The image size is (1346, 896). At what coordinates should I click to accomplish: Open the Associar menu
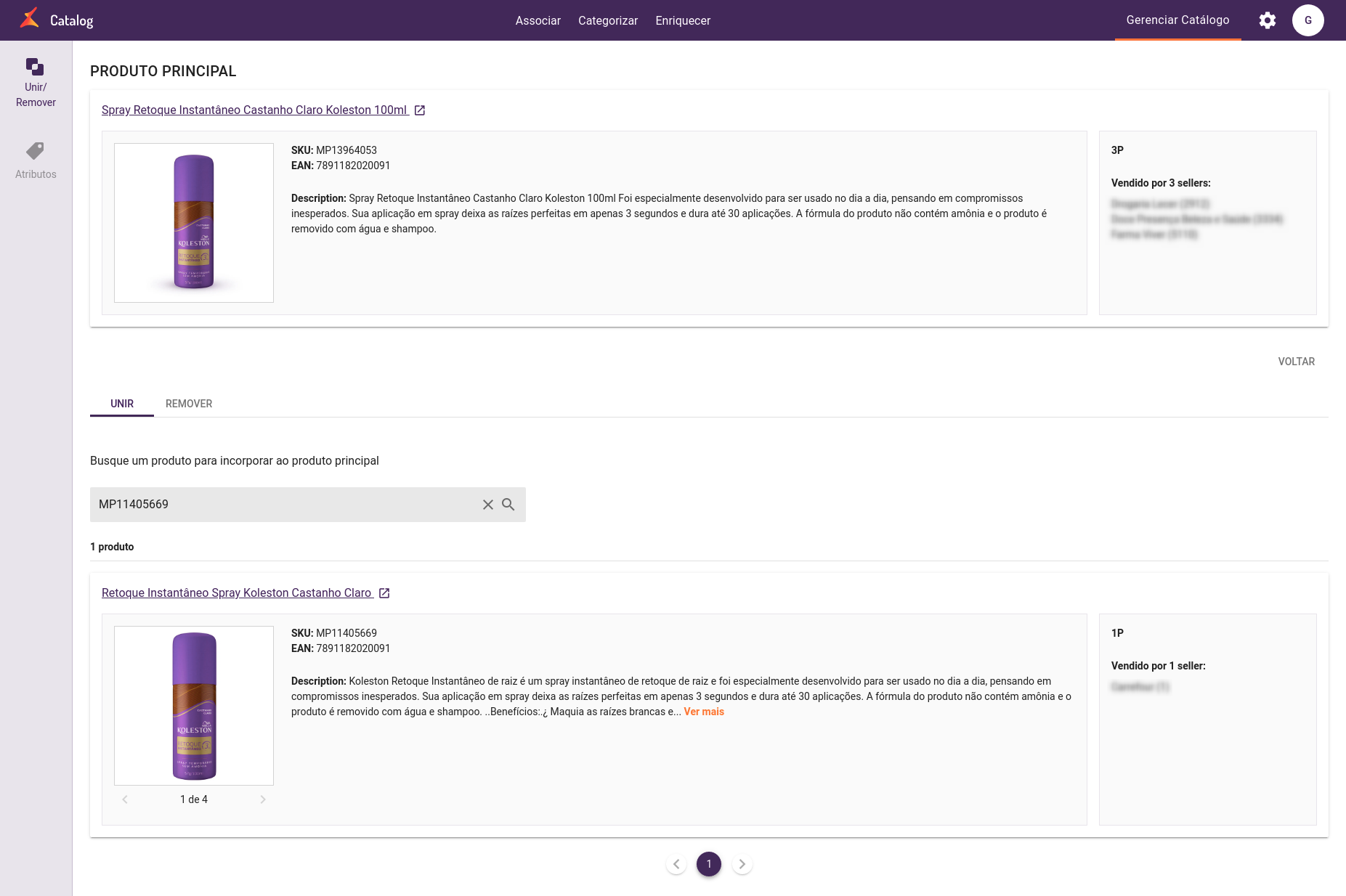point(538,20)
